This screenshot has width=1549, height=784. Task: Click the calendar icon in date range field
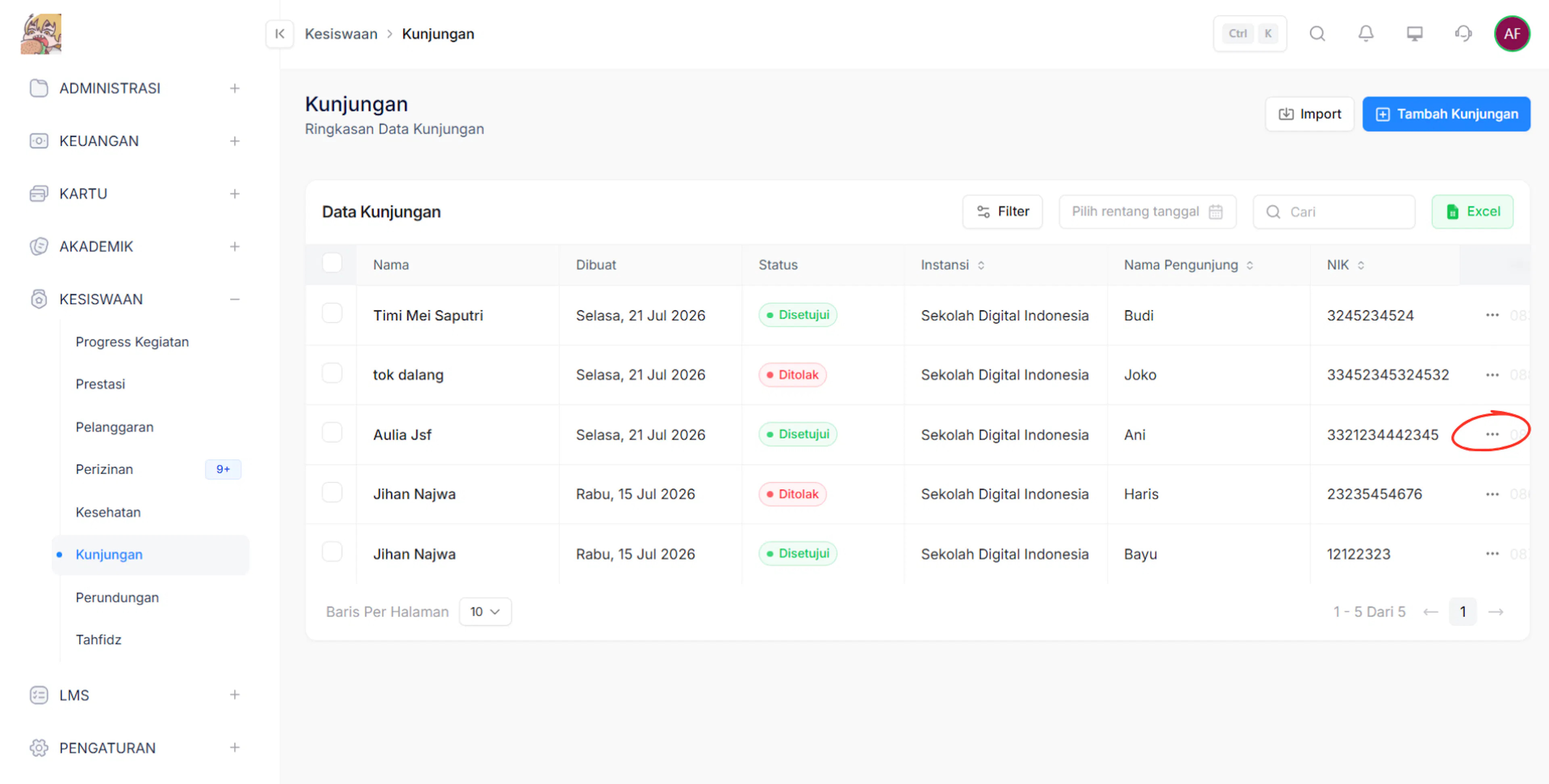click(x=1215, y=212)
